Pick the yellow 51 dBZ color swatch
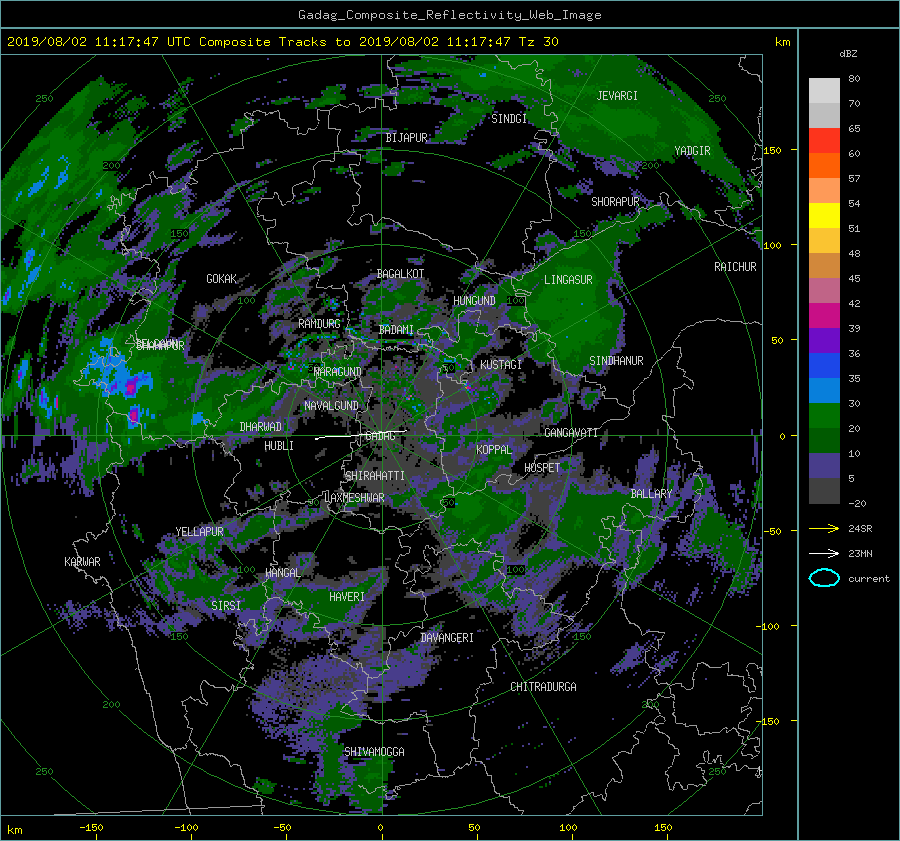Screen dimensions: 900x841 [x=824, y=216]
